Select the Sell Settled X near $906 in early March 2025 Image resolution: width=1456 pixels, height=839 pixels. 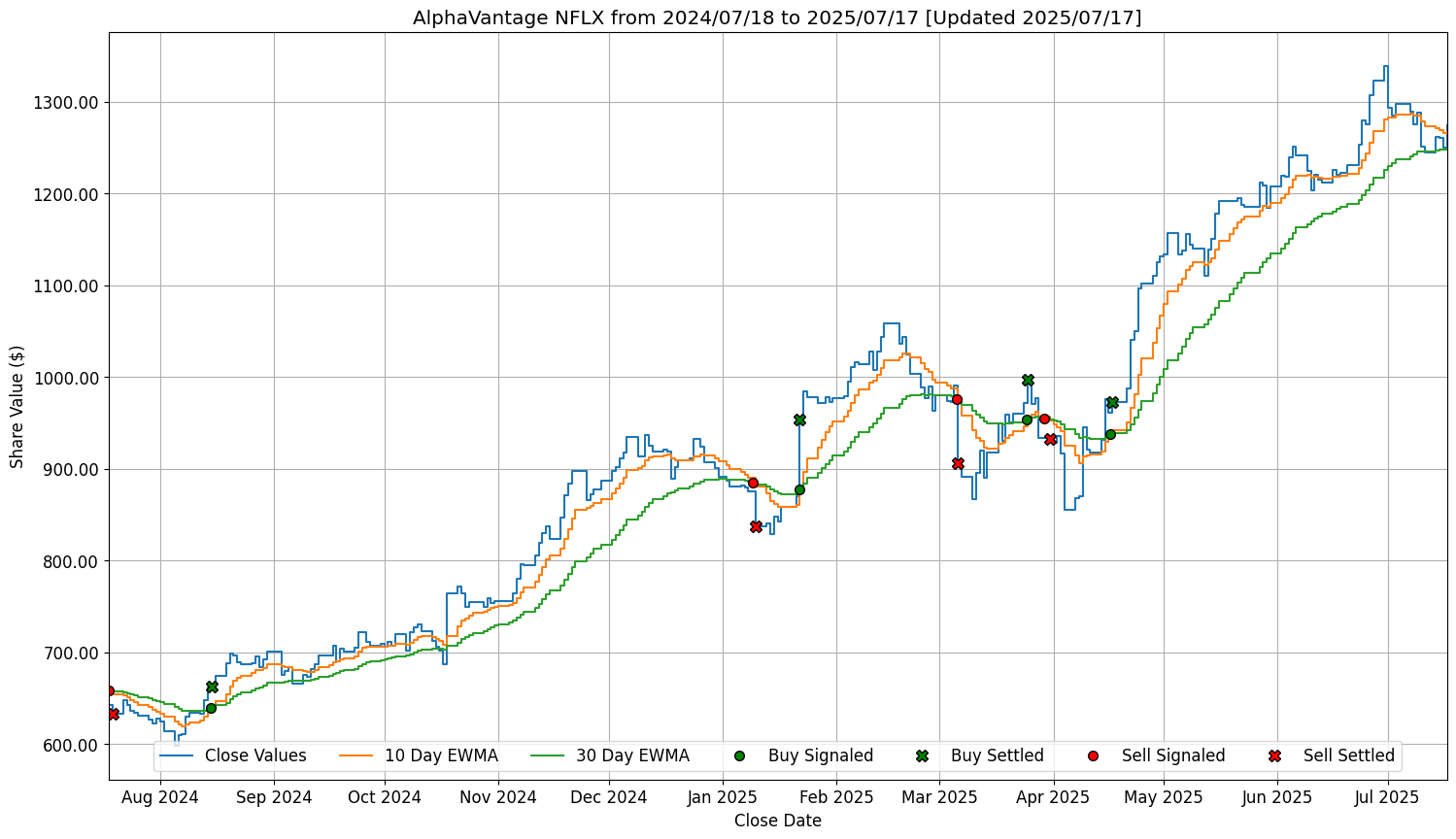958,463
